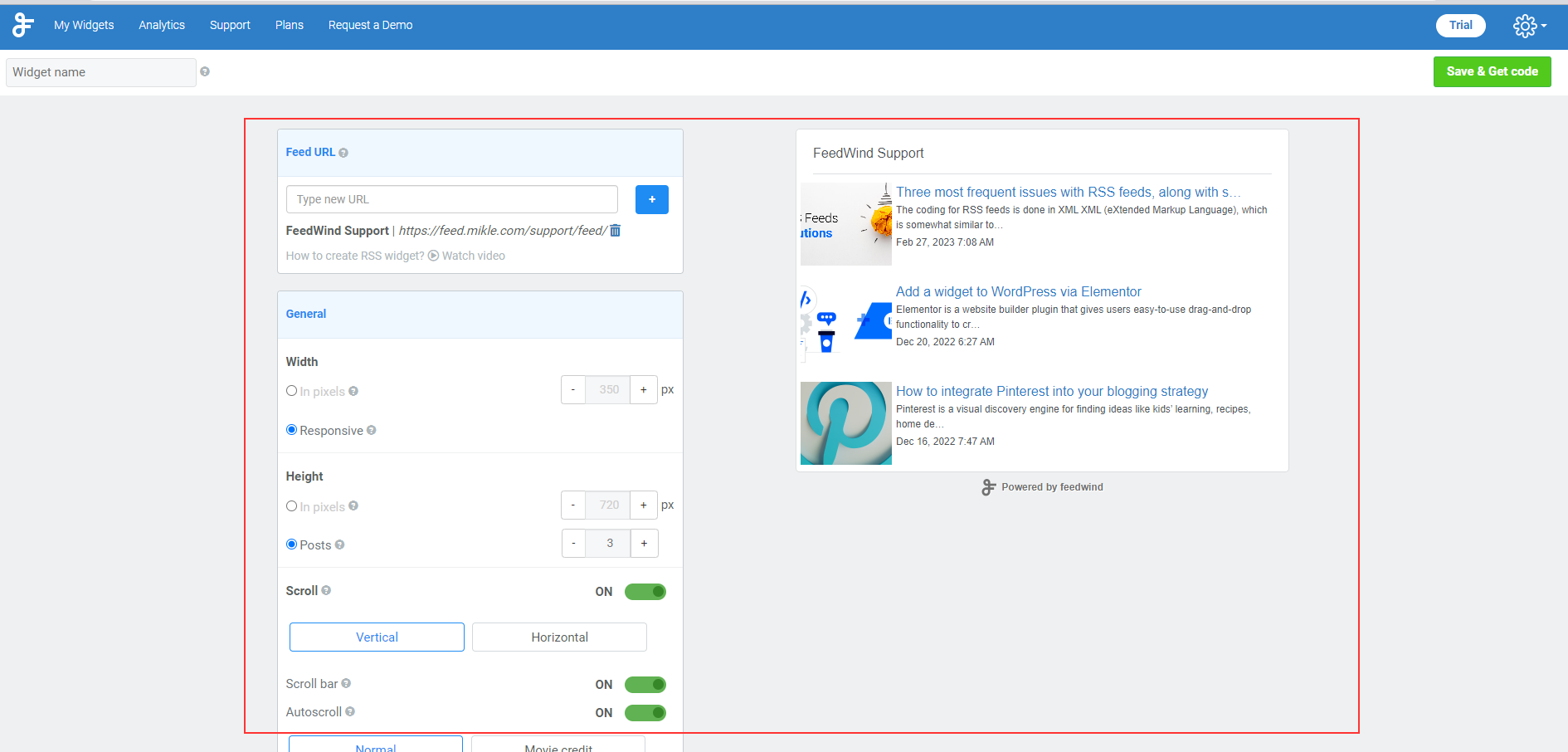Viewport: 1568px width, 752px height.
Task: Click the Feed URL help icon
Action: pos(343,153)
